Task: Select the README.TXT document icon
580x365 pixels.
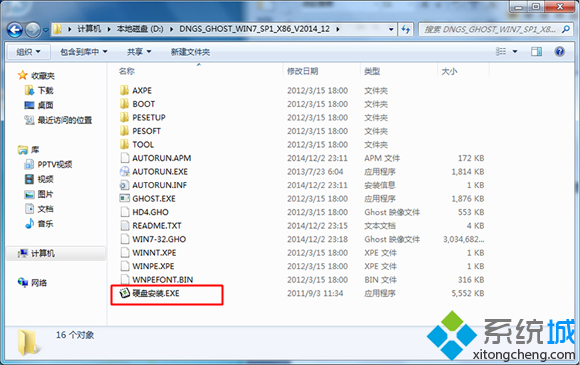Action: (125, 226)
